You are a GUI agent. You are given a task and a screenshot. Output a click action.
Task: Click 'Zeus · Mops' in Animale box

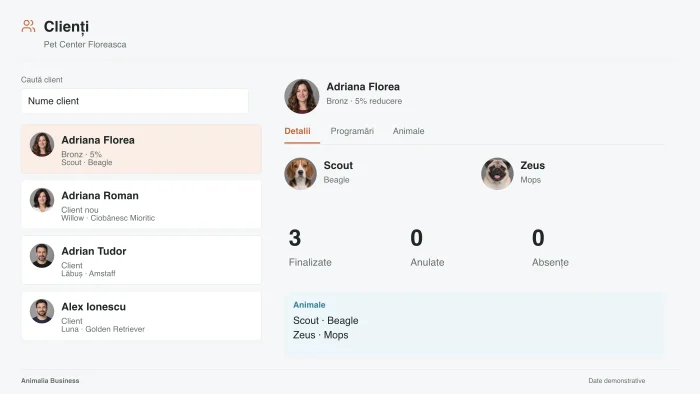pyautogui.click(x=321, y=335)
